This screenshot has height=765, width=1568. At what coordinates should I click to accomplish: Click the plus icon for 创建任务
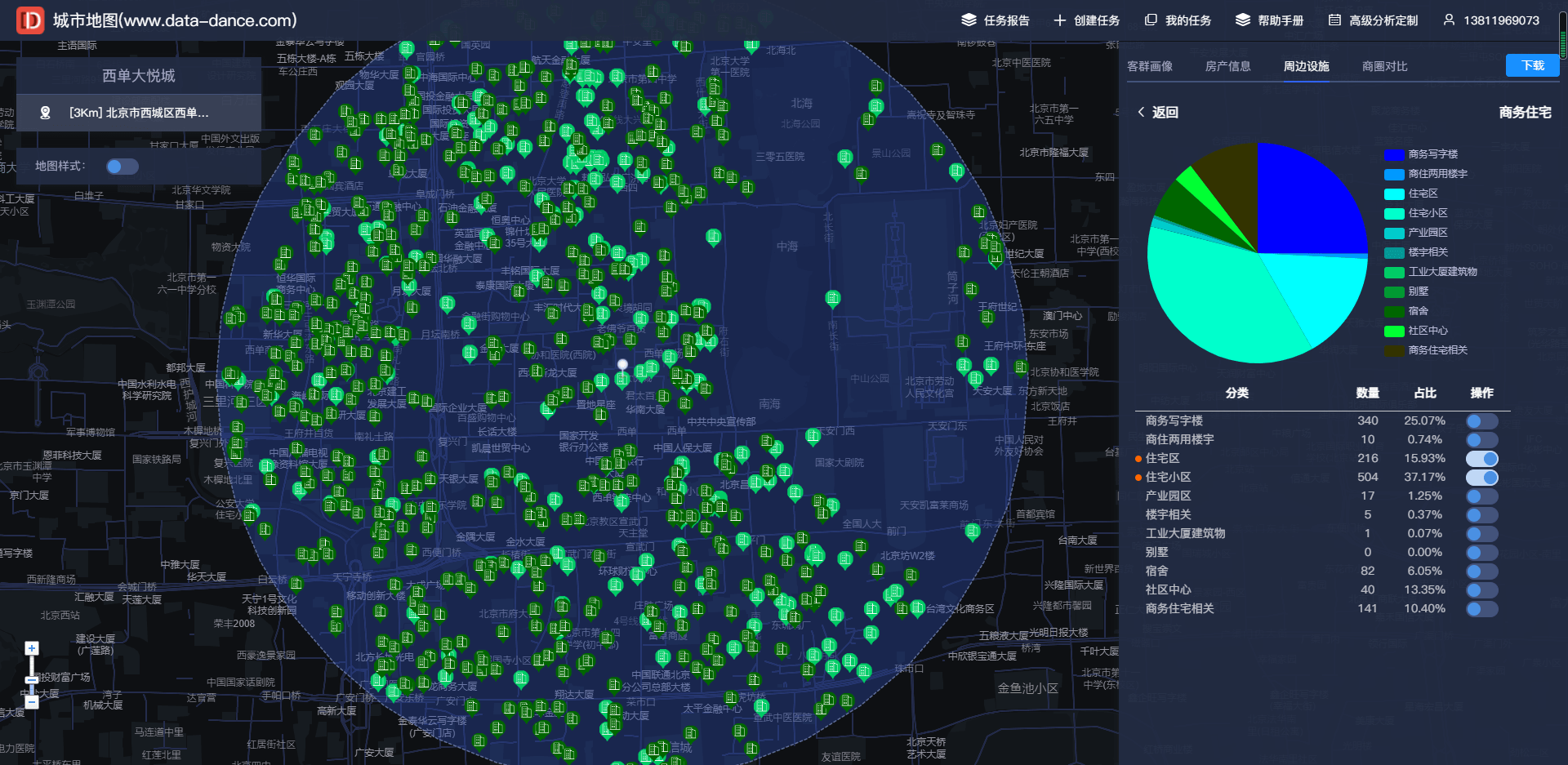tap(1059, 20)
